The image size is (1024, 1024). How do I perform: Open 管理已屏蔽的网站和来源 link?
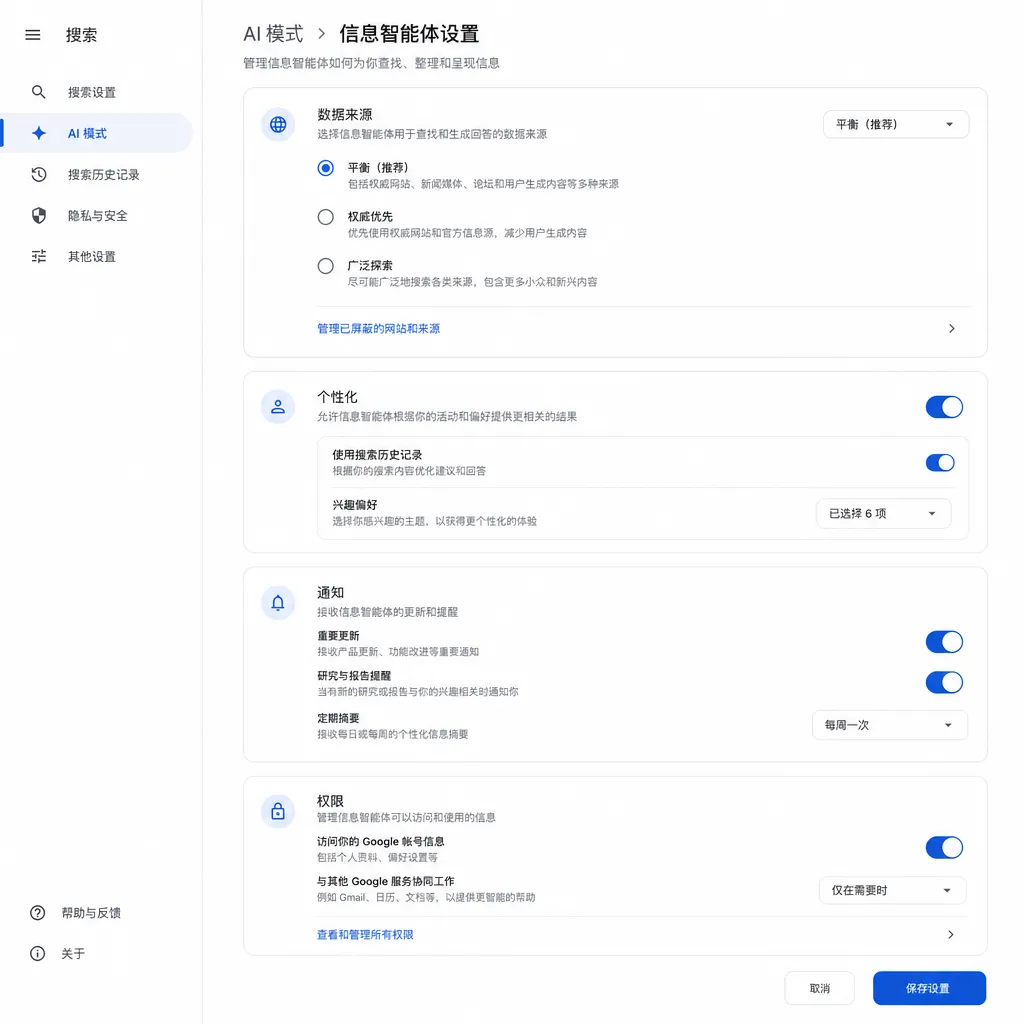tap(378, 328)
